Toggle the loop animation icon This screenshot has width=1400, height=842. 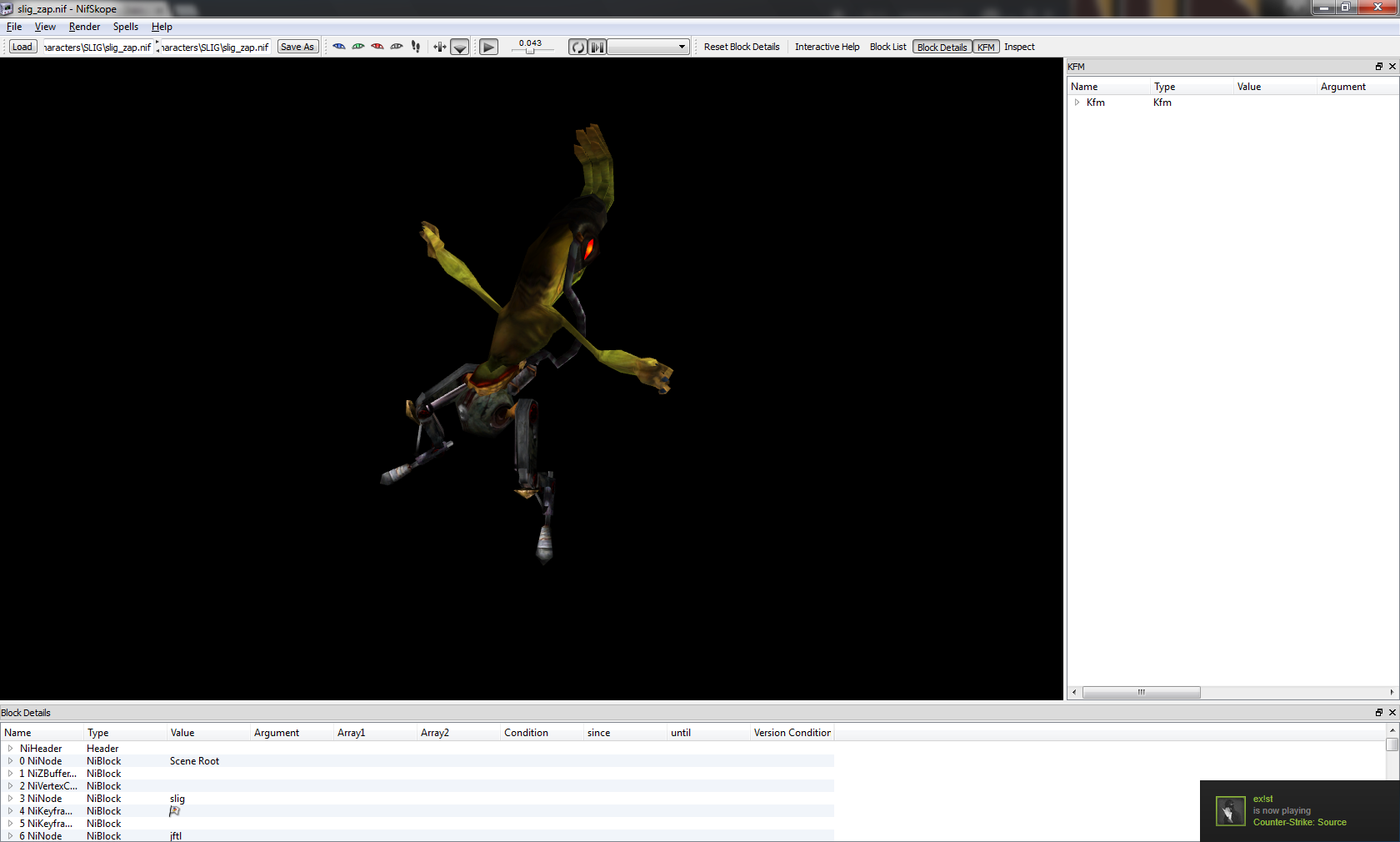577,48
